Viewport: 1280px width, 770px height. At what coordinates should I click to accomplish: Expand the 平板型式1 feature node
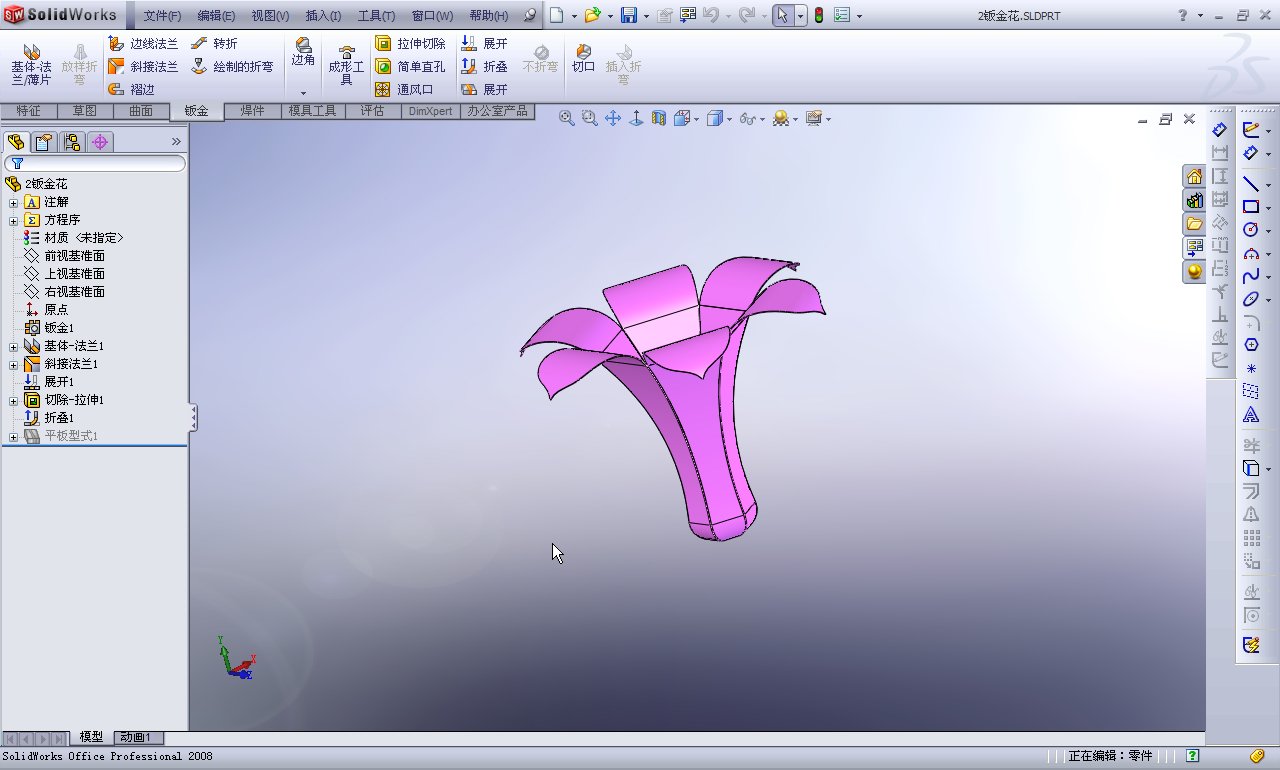(x=13, y=436)
